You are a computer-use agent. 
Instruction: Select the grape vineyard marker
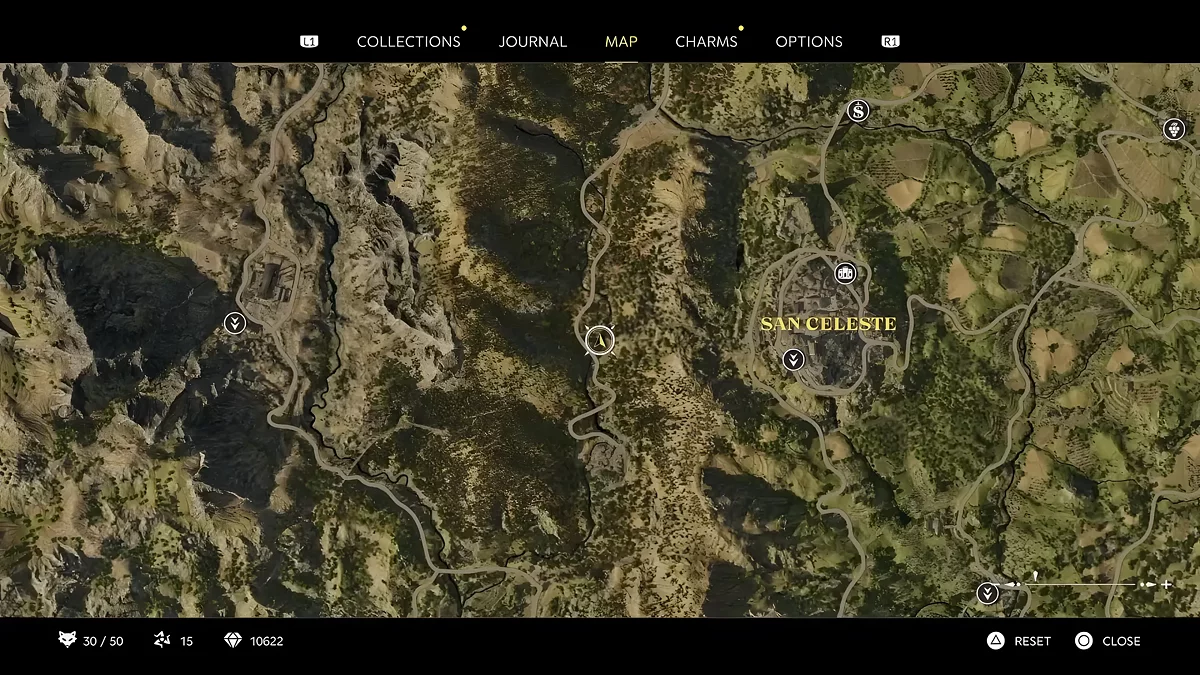click(1172, 129)
